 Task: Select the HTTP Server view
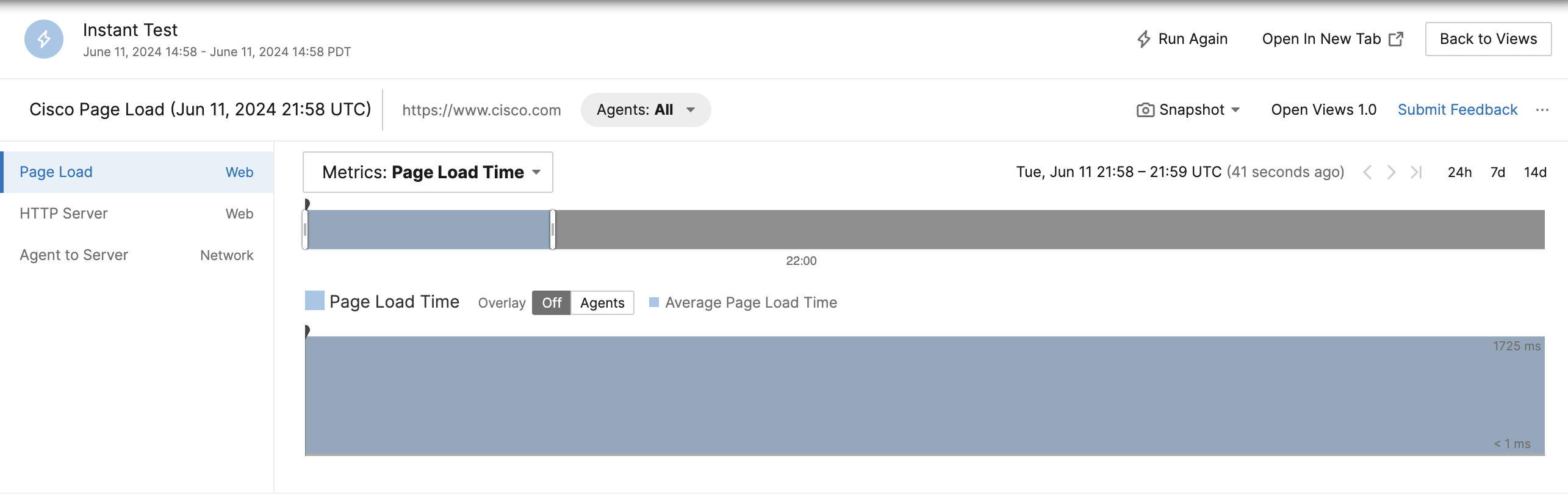(63, 214)
